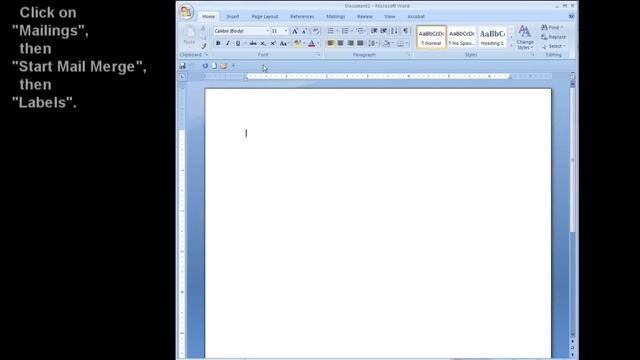Click Find in Editing group
Screen dimensions: 640x360
[553, 27]
